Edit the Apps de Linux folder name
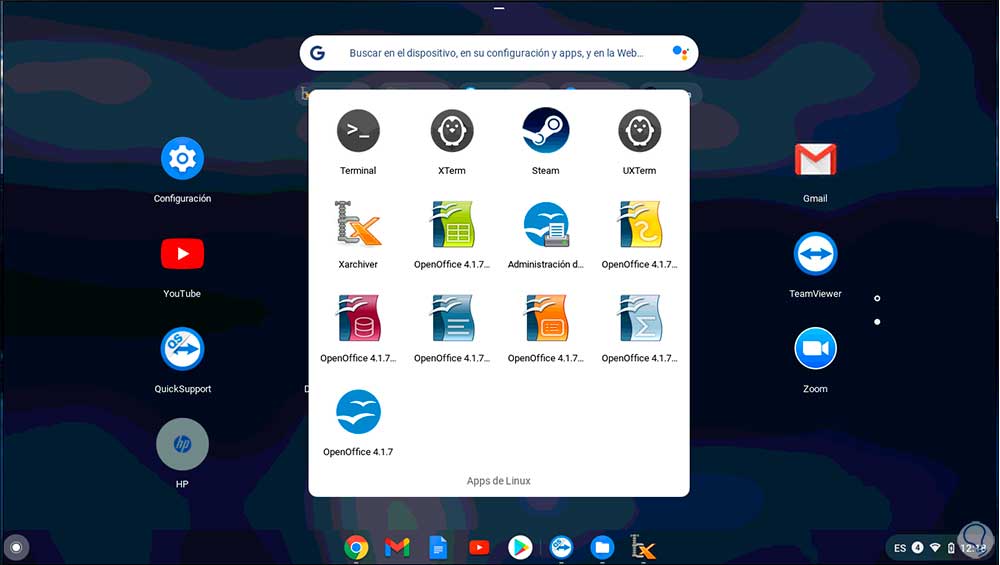 (x=499, y=481)
